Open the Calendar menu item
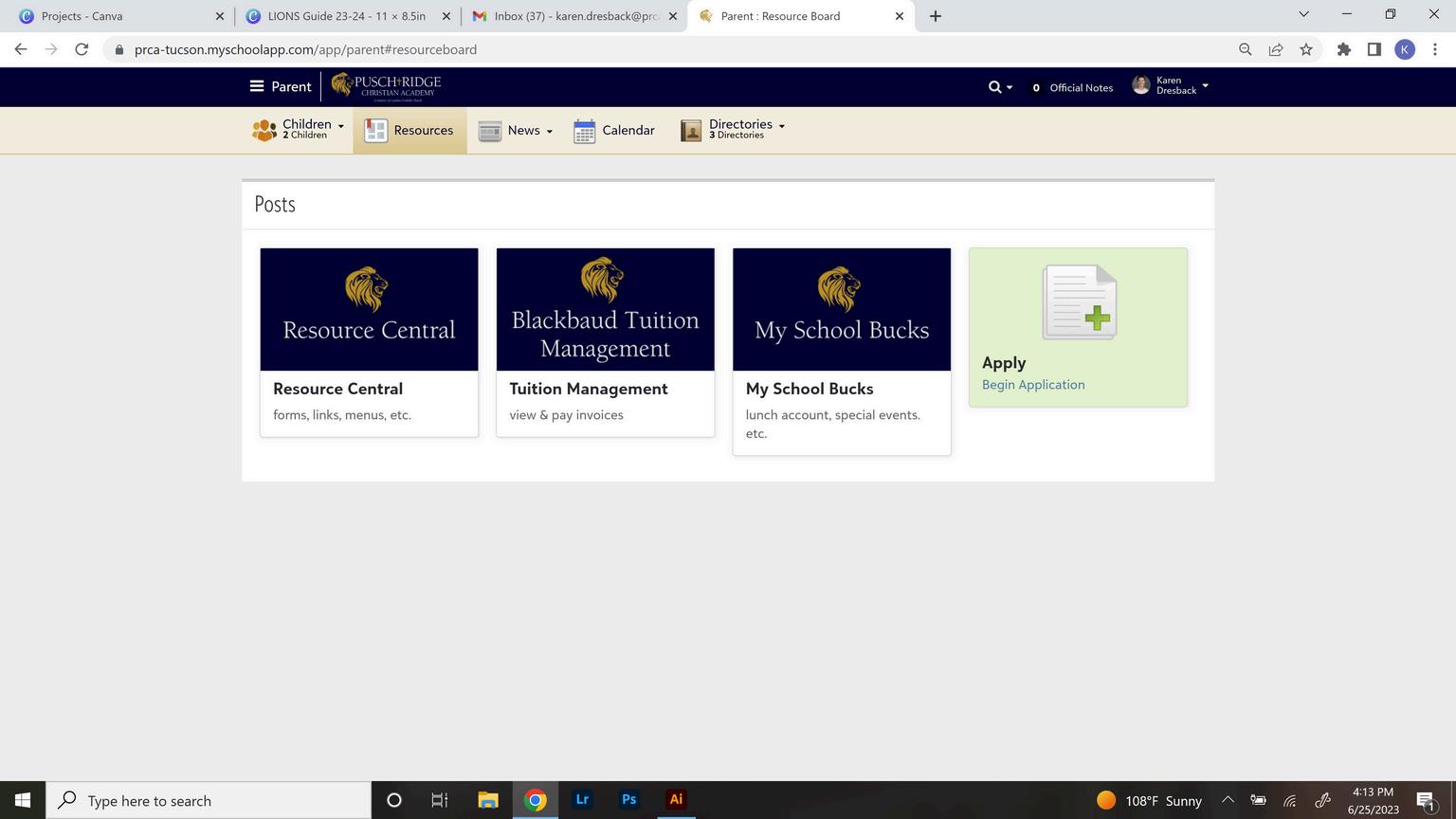1456x819 pixels. pyautogui.click(x=614, y=131)
